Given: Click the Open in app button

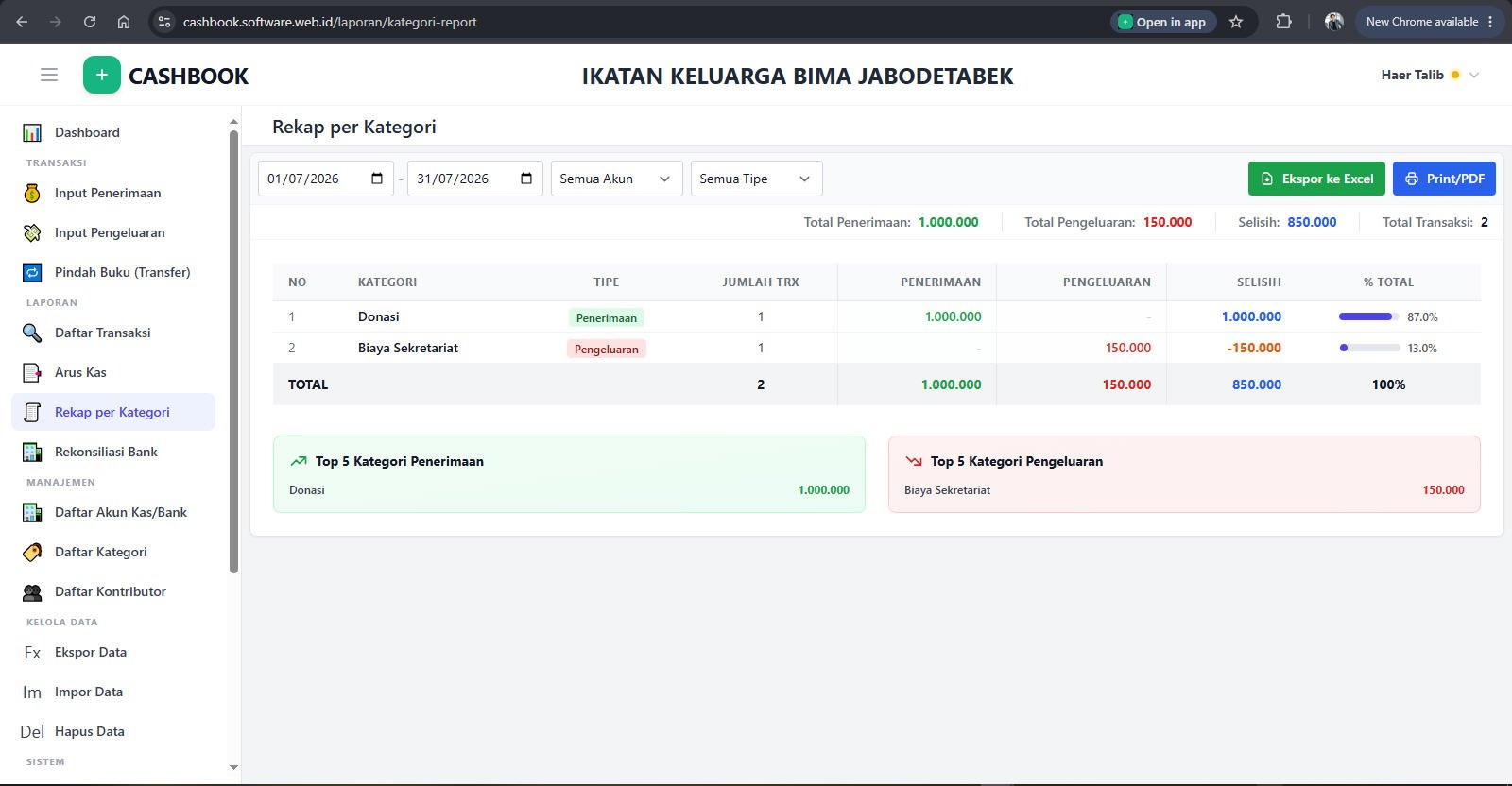Looking at the screenshot, I should [x=1163, y=22].
